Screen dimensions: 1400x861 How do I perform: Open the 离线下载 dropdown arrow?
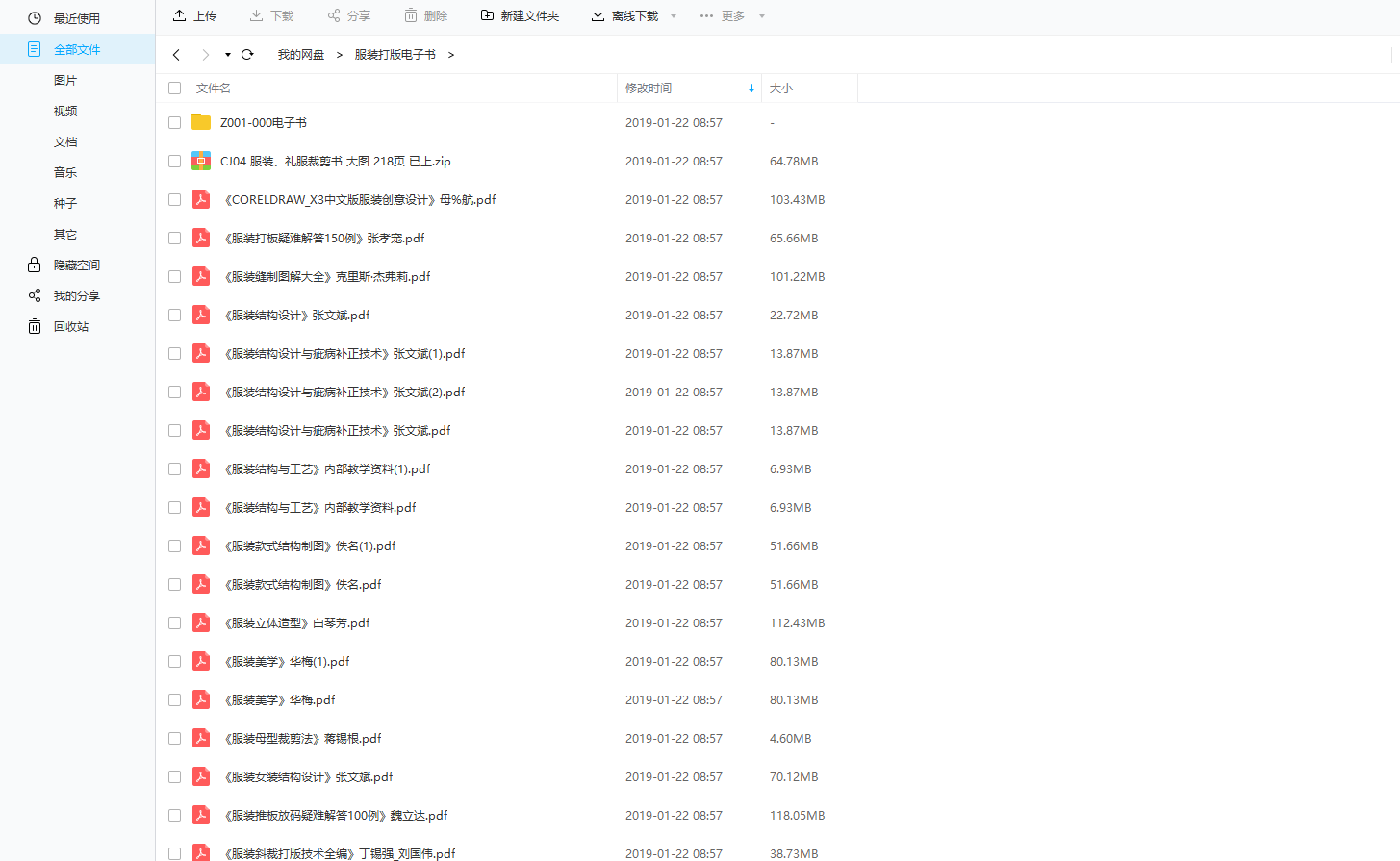coord(673,15)
